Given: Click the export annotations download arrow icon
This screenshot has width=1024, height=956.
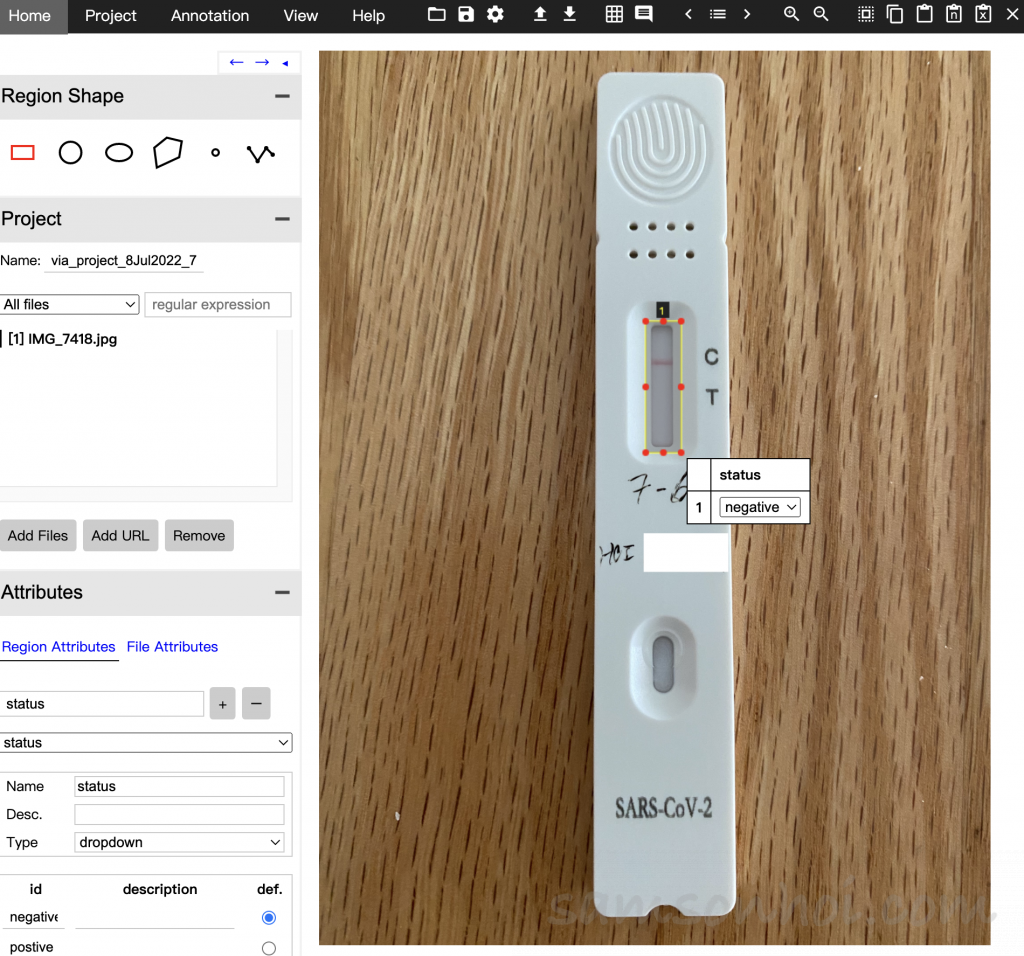Looking at the screenshot, I should (569, 14).
